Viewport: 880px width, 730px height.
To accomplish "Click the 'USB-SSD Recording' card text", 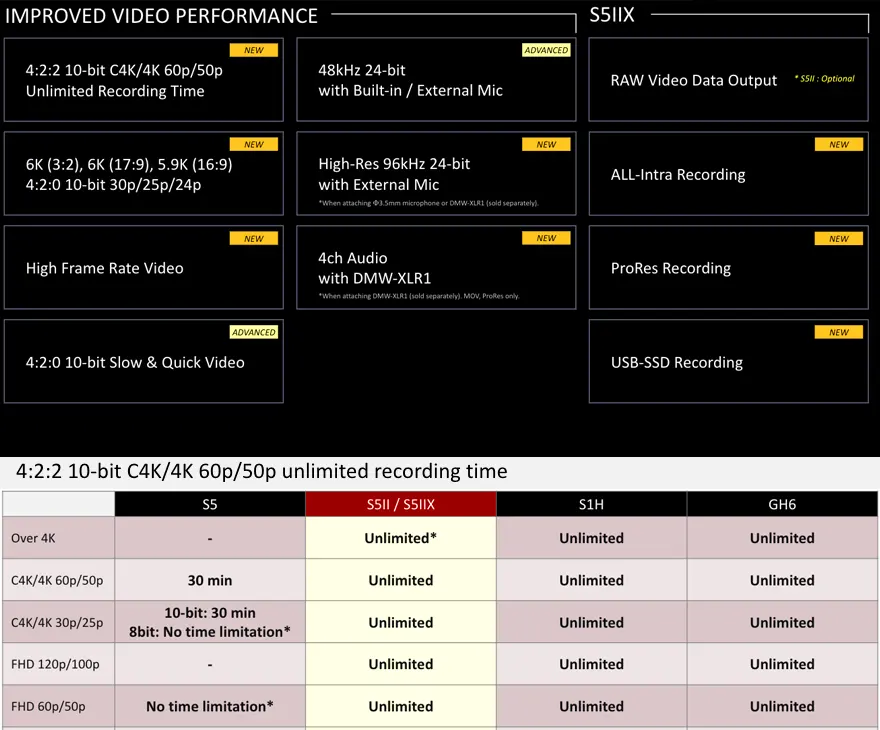I will coord(677,362).
